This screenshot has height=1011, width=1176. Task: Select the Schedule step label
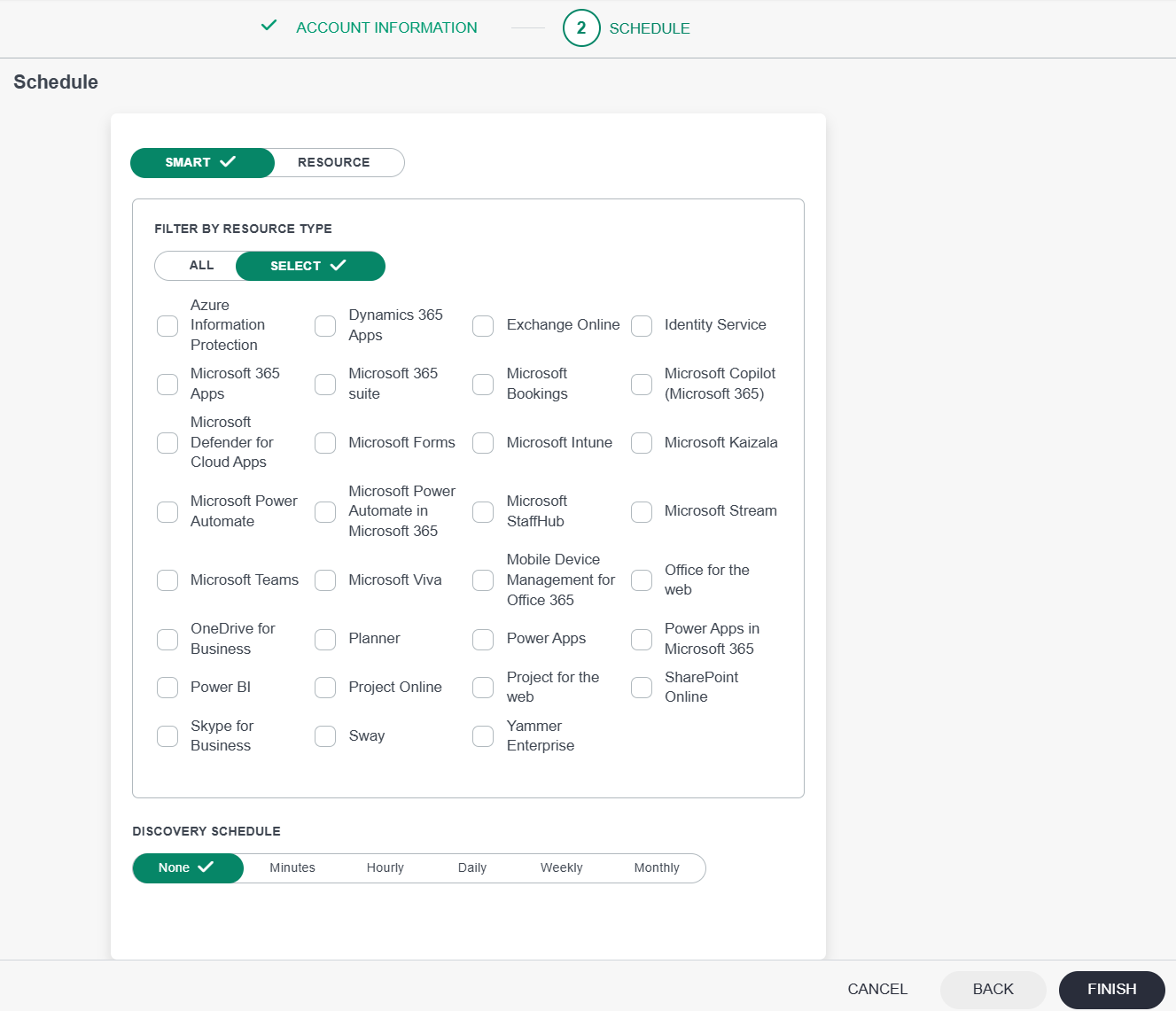pos(650,28)
